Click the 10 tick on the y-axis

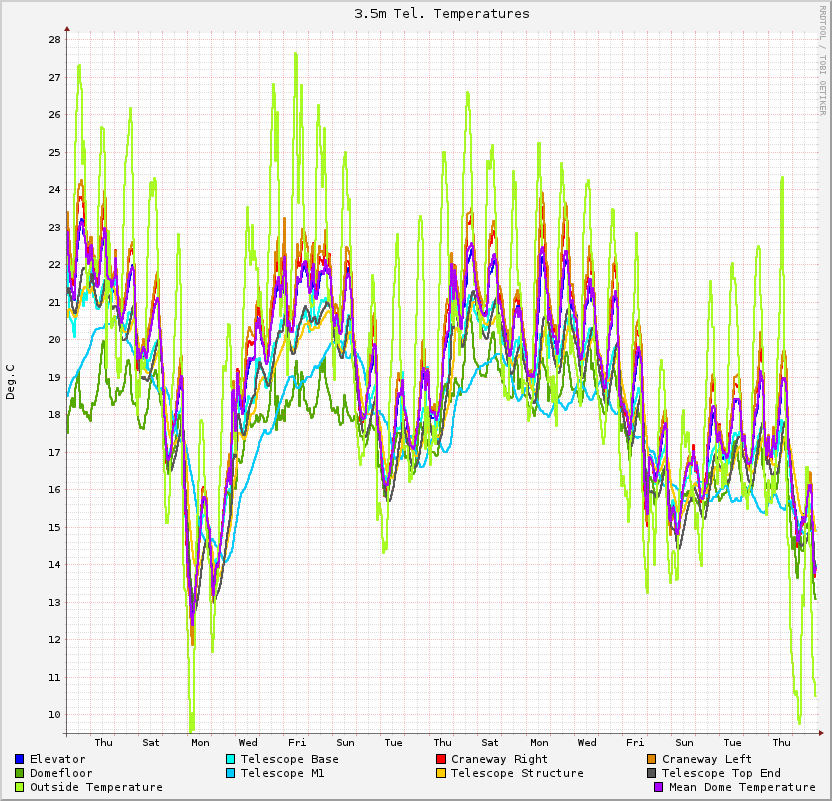[x=53, y=715]
